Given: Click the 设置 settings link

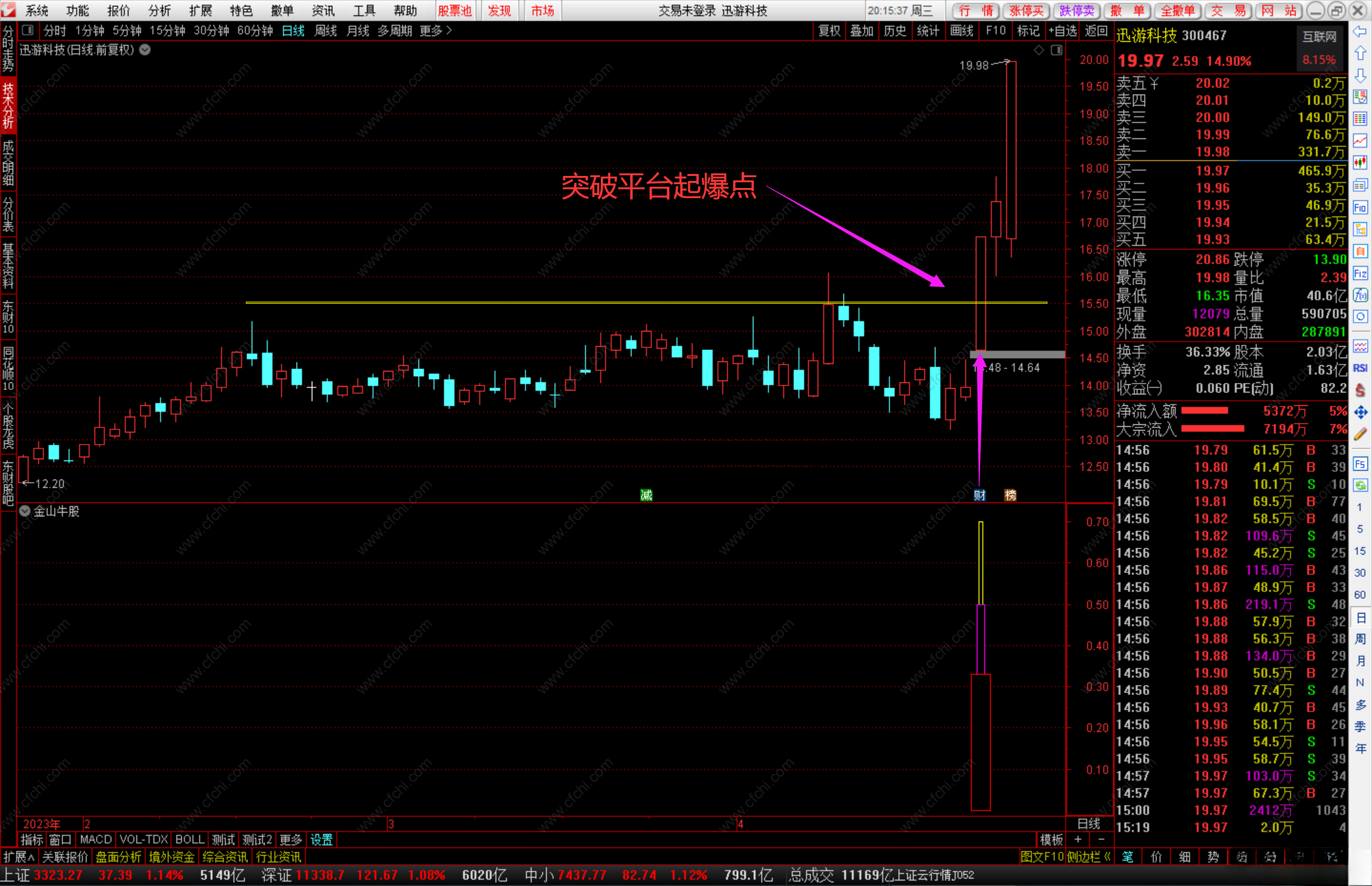Looking at the screenshot, I should click(321, 840).
